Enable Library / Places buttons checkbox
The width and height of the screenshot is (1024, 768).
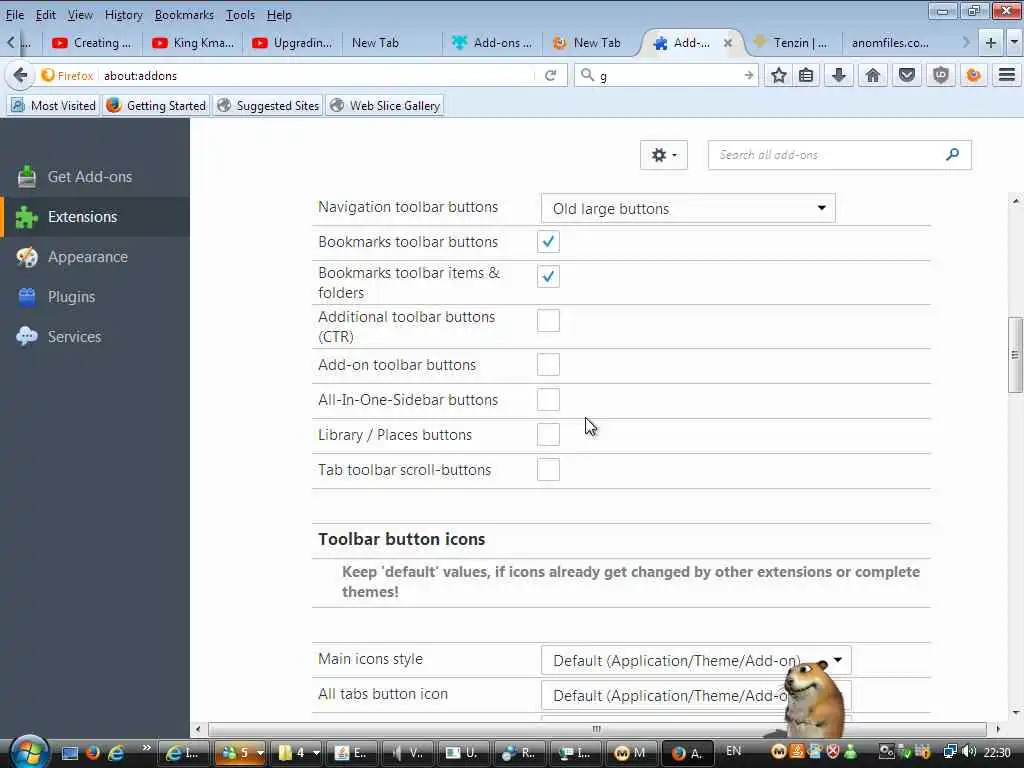click(548, 435)
